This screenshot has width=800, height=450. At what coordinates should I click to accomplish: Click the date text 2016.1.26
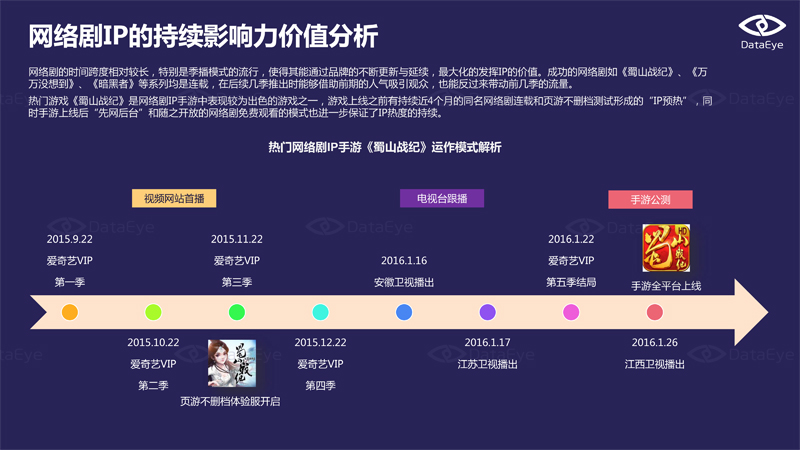[x=655, y=342]
